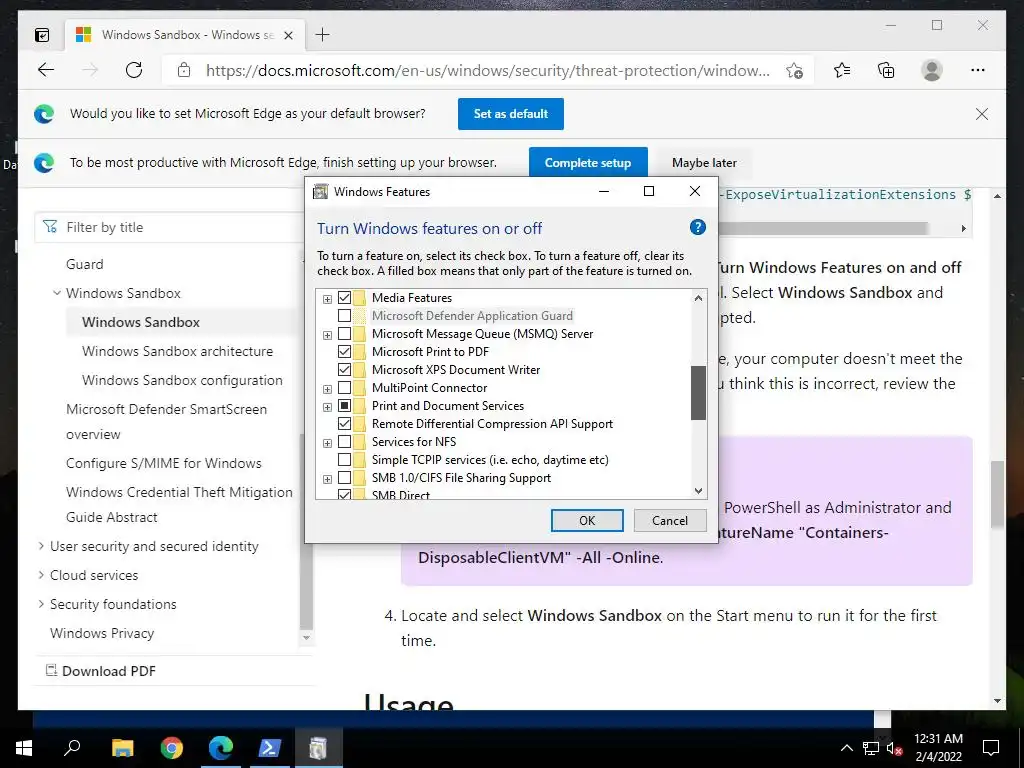Cancel the Windows Features dialog
This screenshot has width=1024, height=768.
pos(670,520)
